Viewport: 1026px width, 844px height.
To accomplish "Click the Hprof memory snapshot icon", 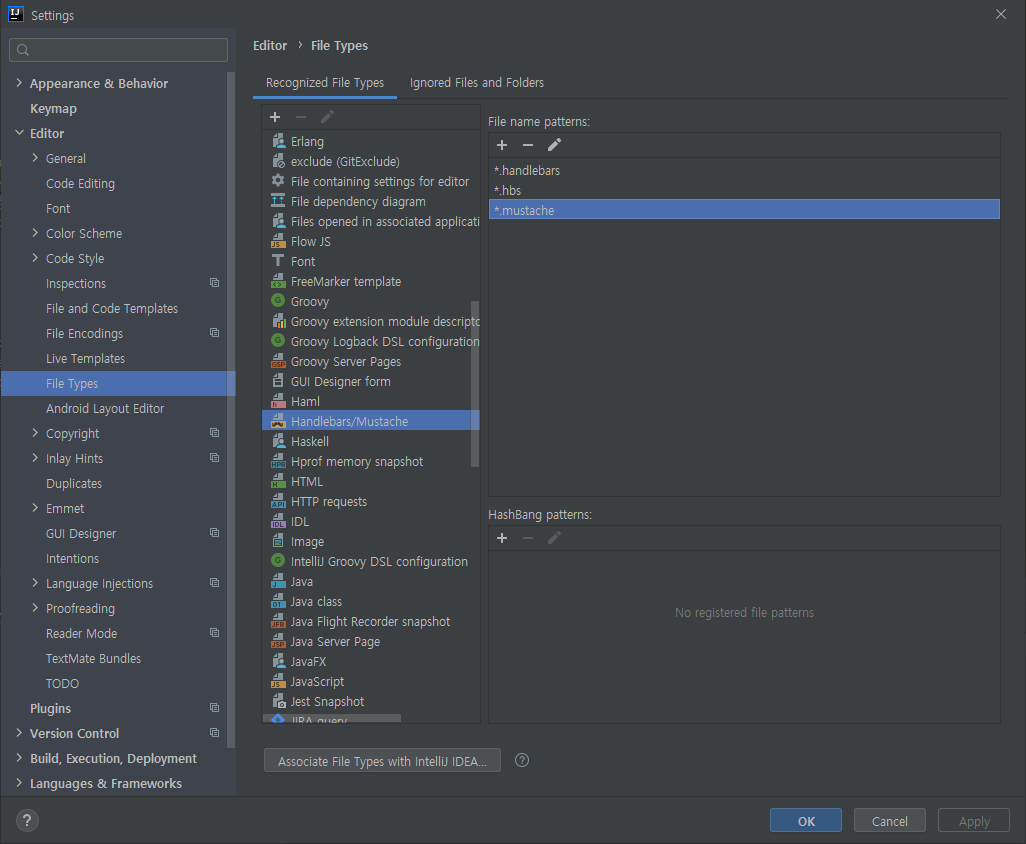I will [278, 461].
